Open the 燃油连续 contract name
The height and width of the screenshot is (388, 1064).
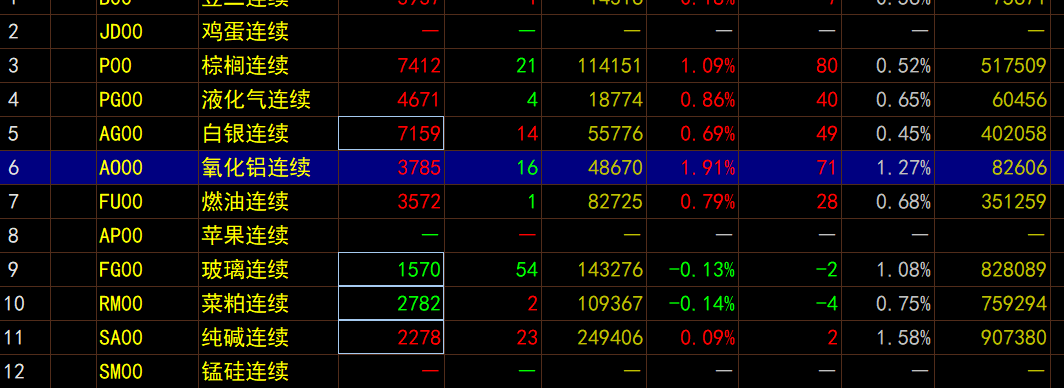245,201
